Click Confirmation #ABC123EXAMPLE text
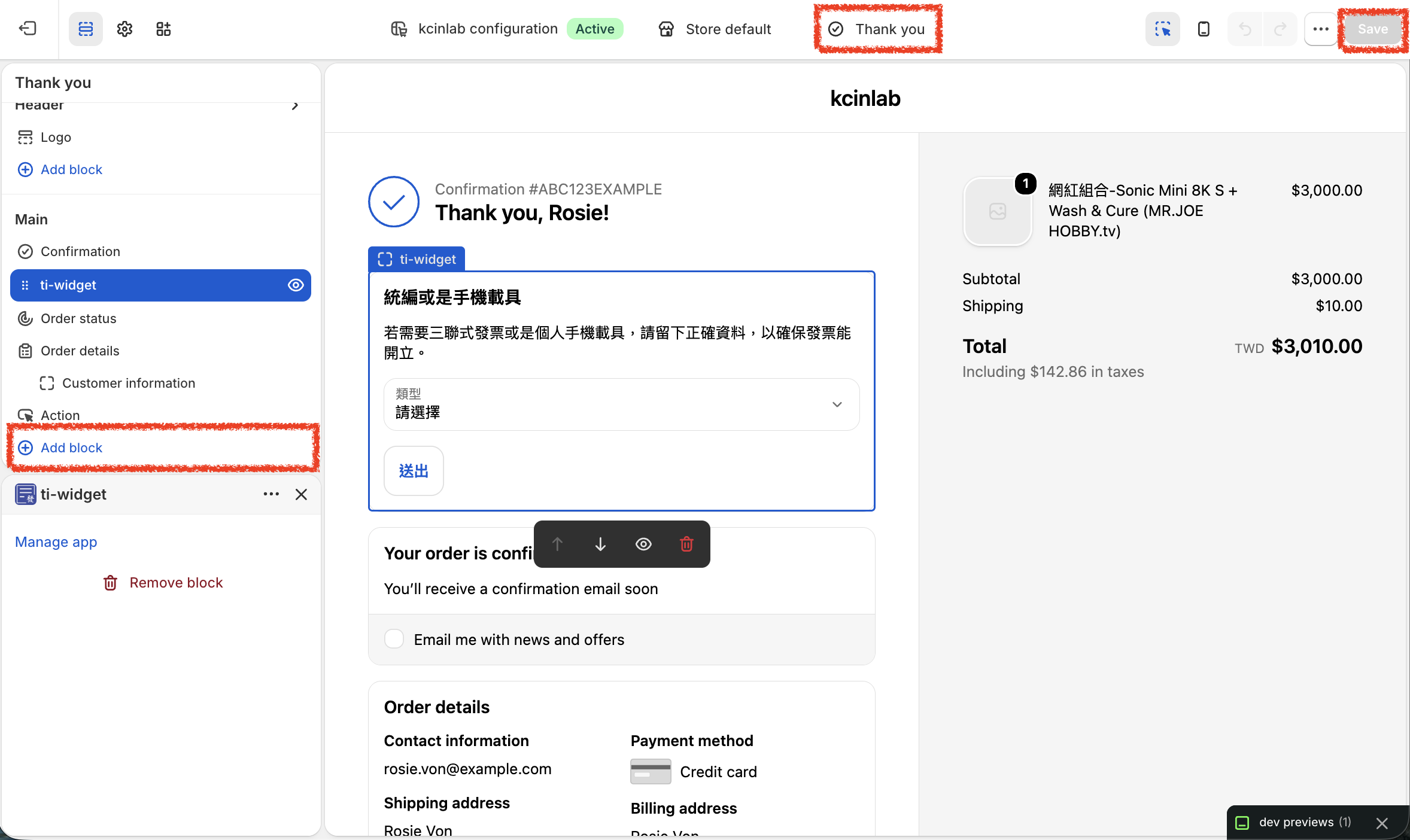1410x840 pixels. pyautogui.click(x=548, y=189)
